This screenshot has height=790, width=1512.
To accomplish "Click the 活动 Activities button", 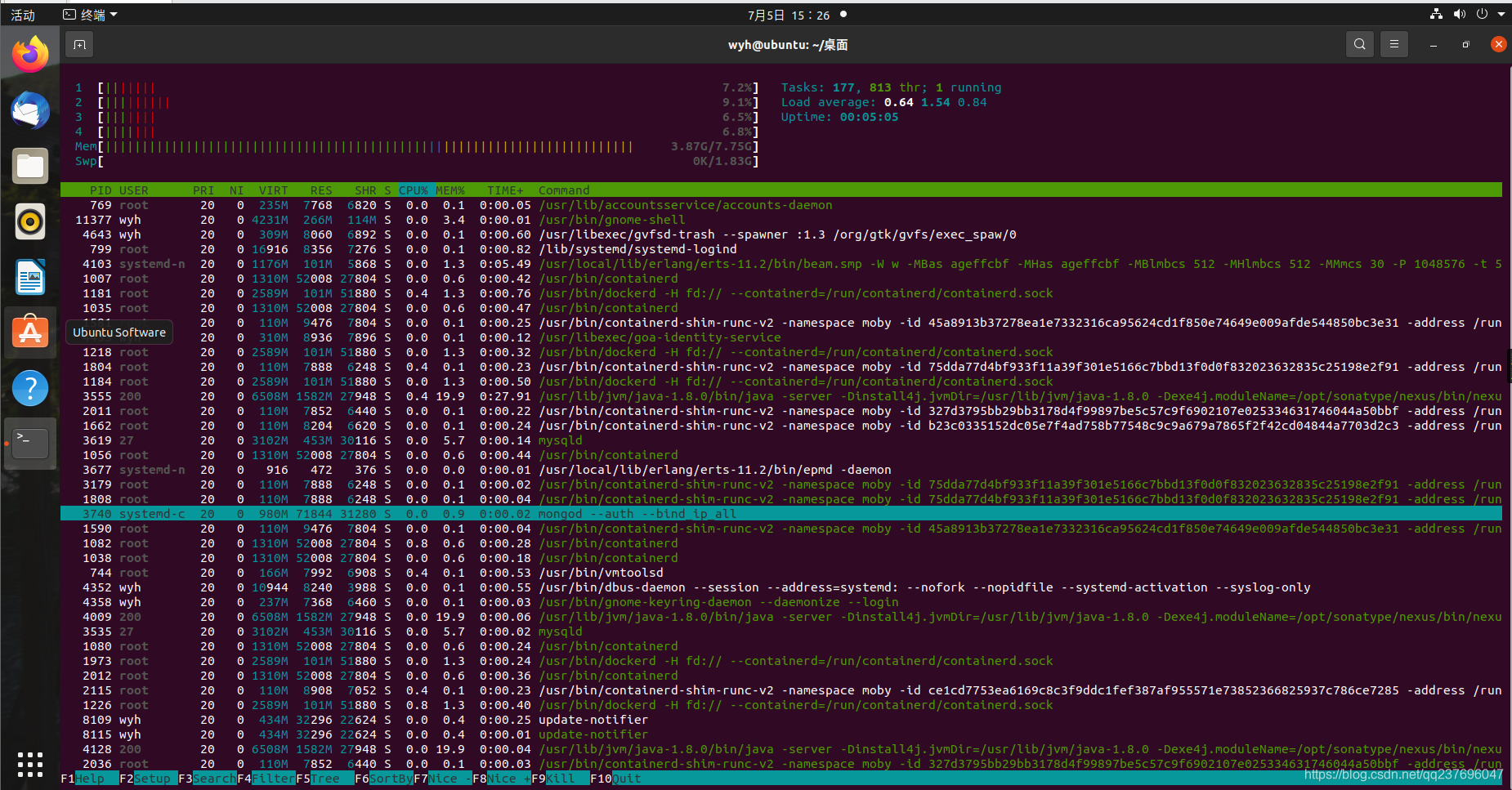I will [x=23, y=15].
